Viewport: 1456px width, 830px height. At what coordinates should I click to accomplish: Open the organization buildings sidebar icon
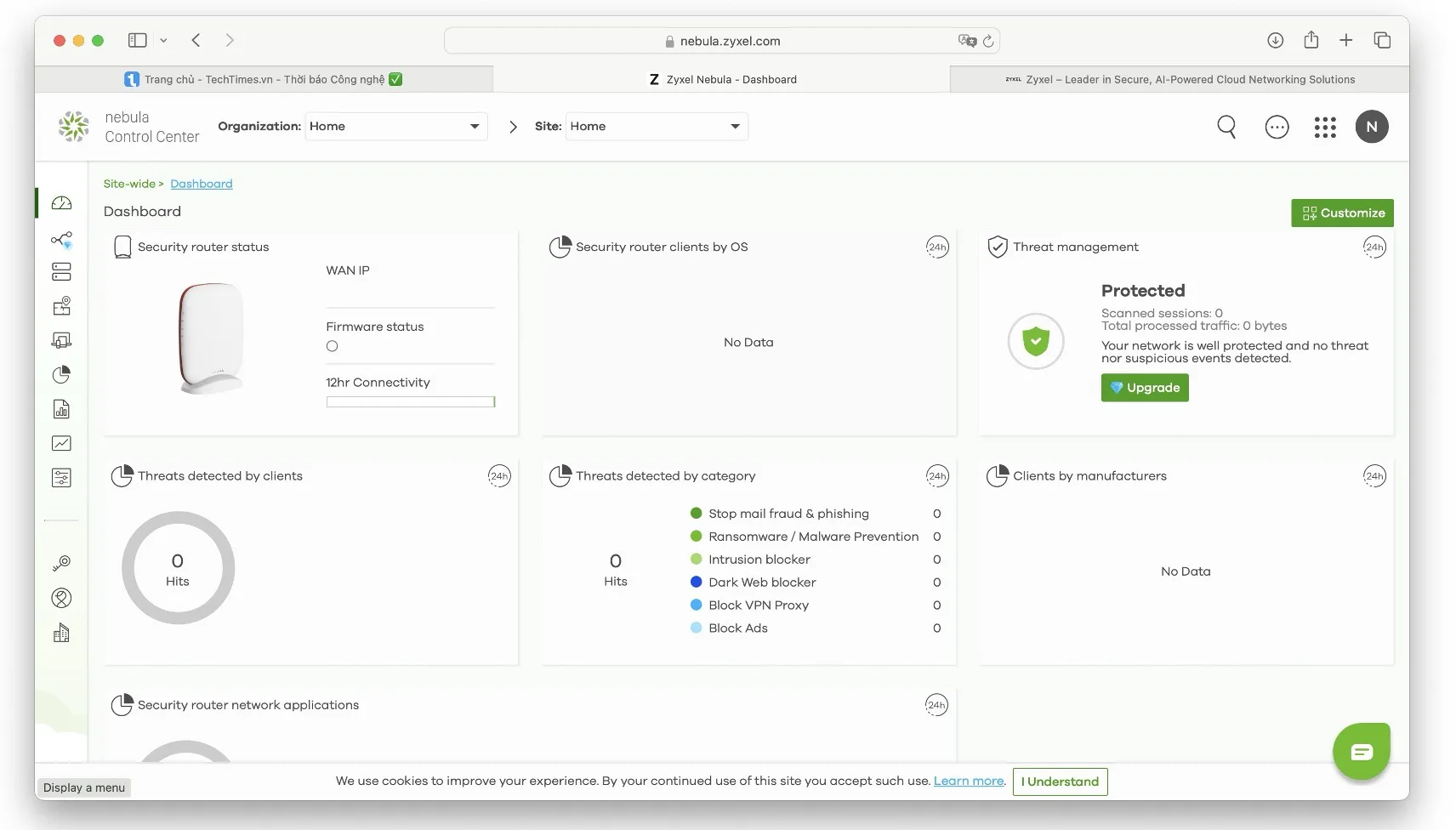click(61, 633)
